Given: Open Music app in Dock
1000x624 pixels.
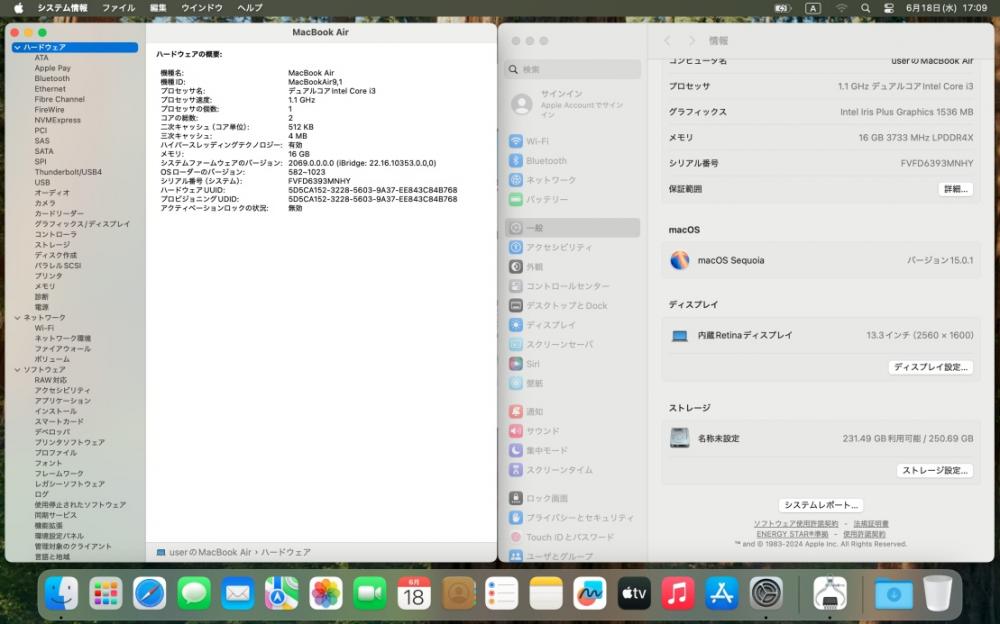Looking at the screenshot, I should click(x=678, y=593).
